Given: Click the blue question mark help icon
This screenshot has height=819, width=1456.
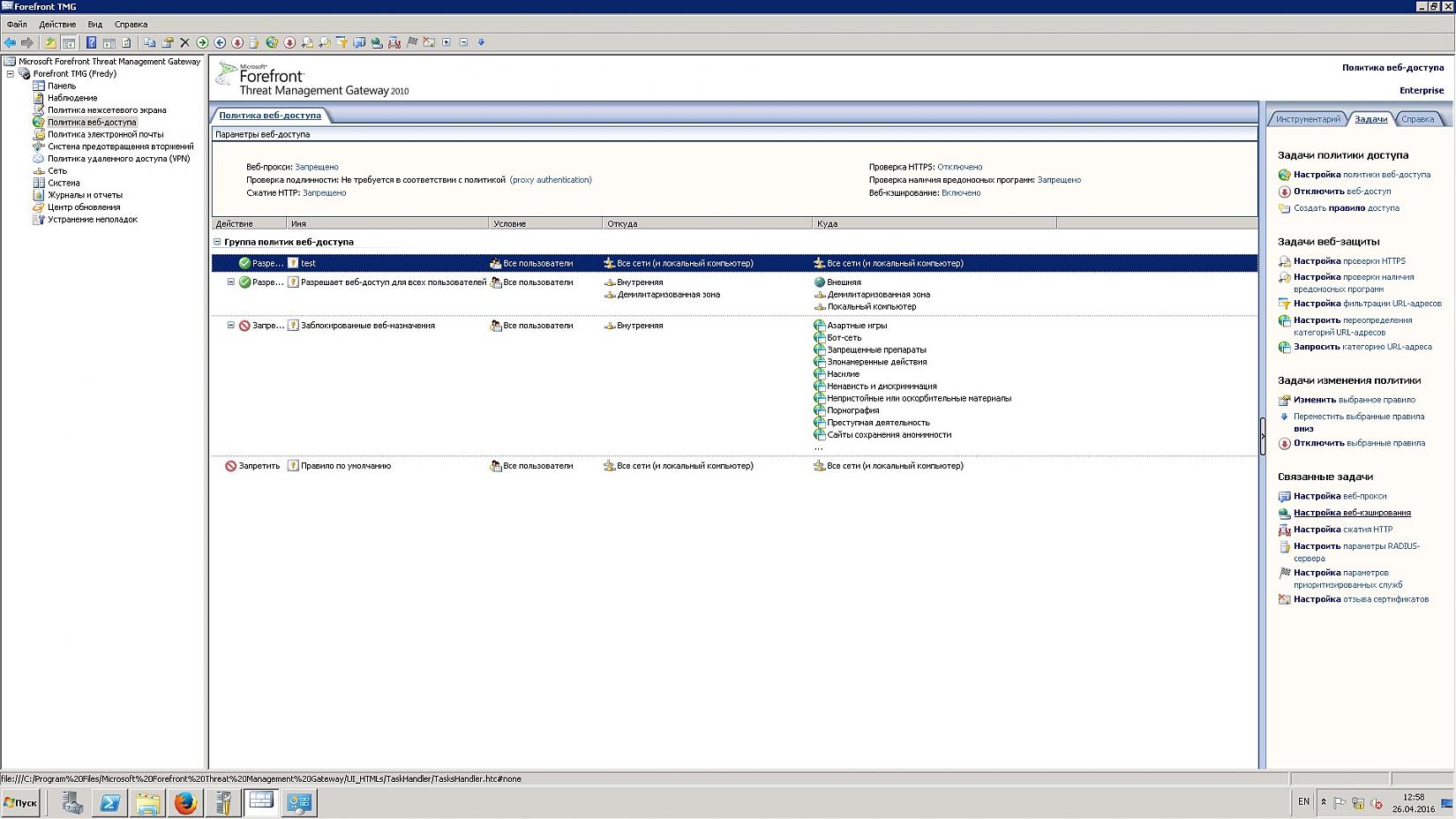Looking at the screenshot, I should pos(91,42).
